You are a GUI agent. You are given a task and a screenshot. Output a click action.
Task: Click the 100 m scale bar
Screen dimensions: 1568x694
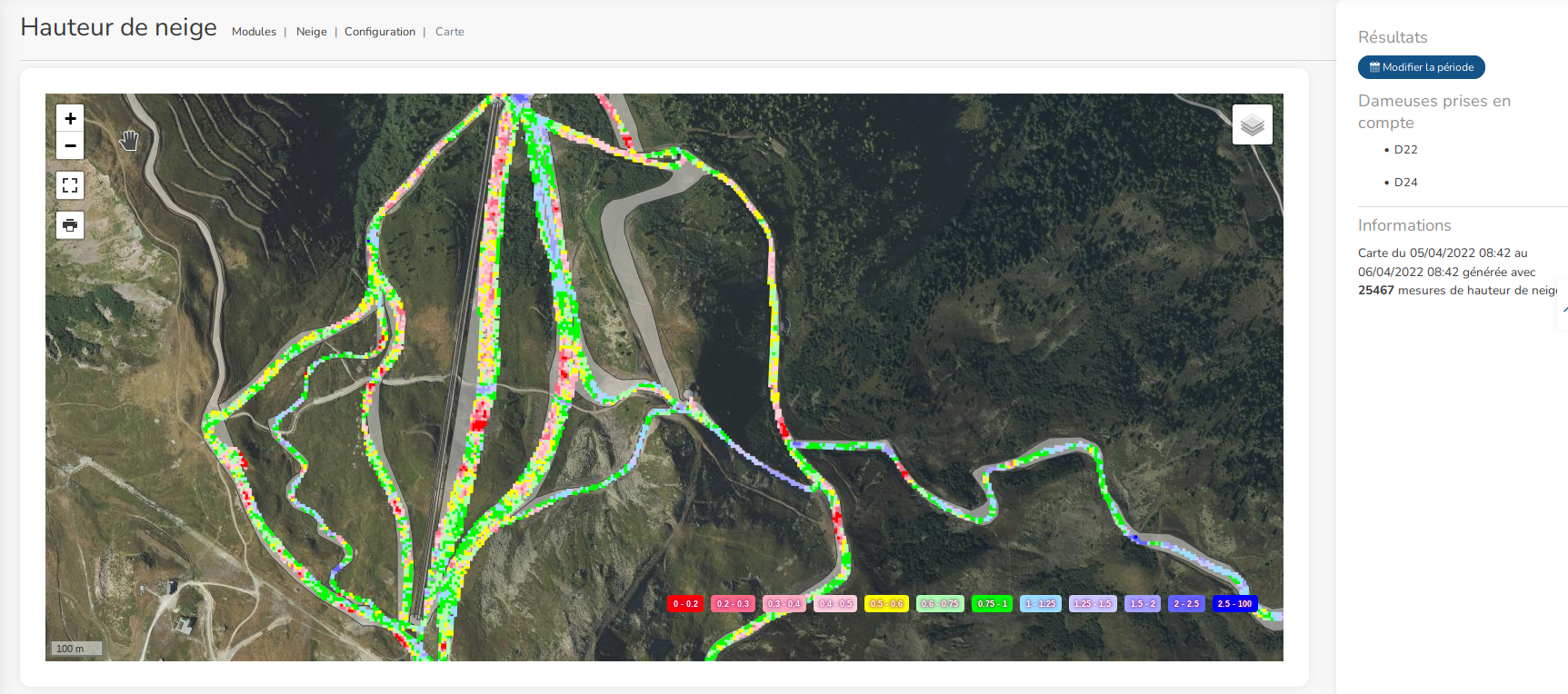point(75,649)
